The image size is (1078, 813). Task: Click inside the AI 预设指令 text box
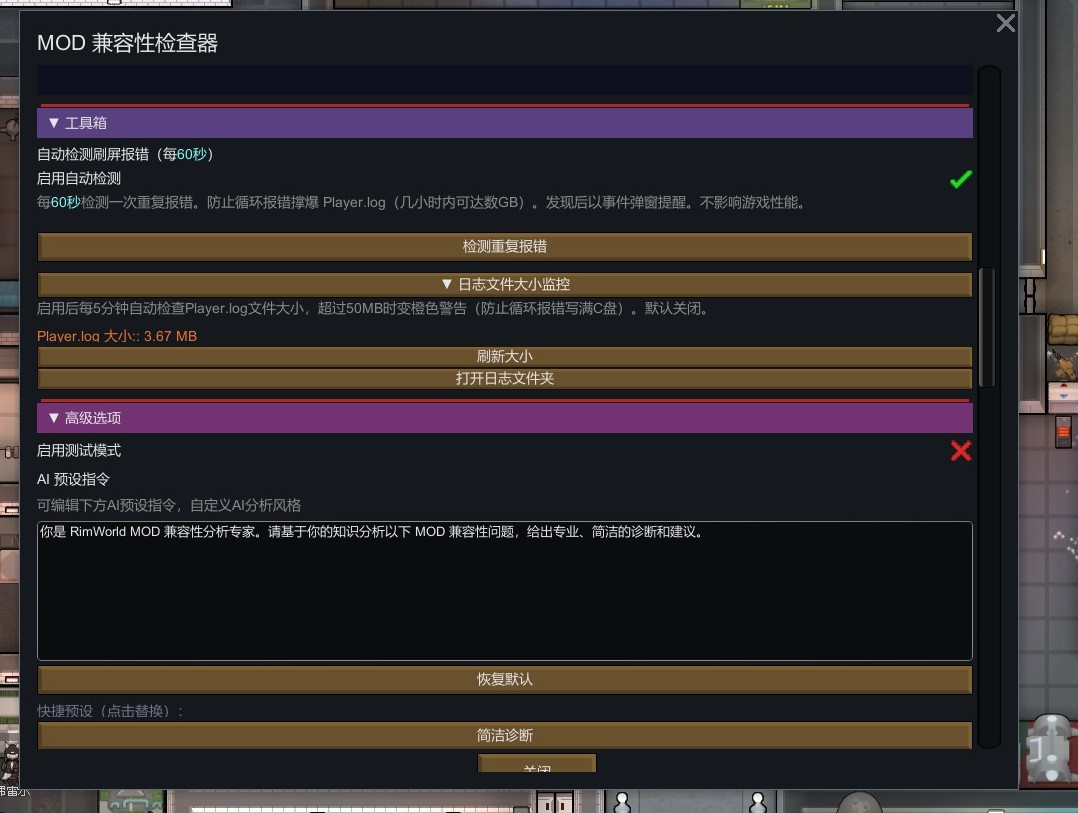point(505,591)
